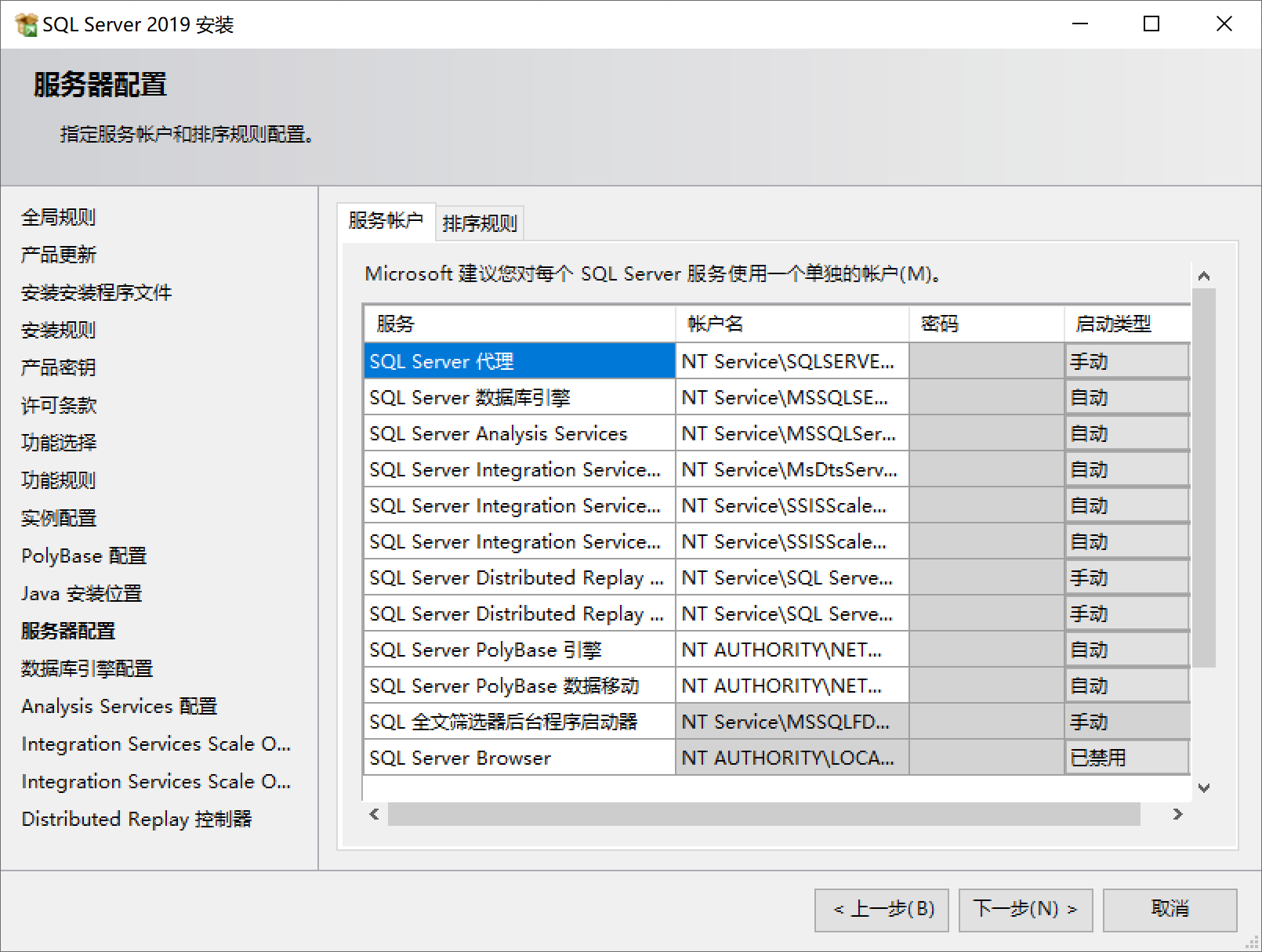This screenshot has height=952, width=1262.
Task: Click password field for SQL Server 数据库引擎
Action: [986, 397]
